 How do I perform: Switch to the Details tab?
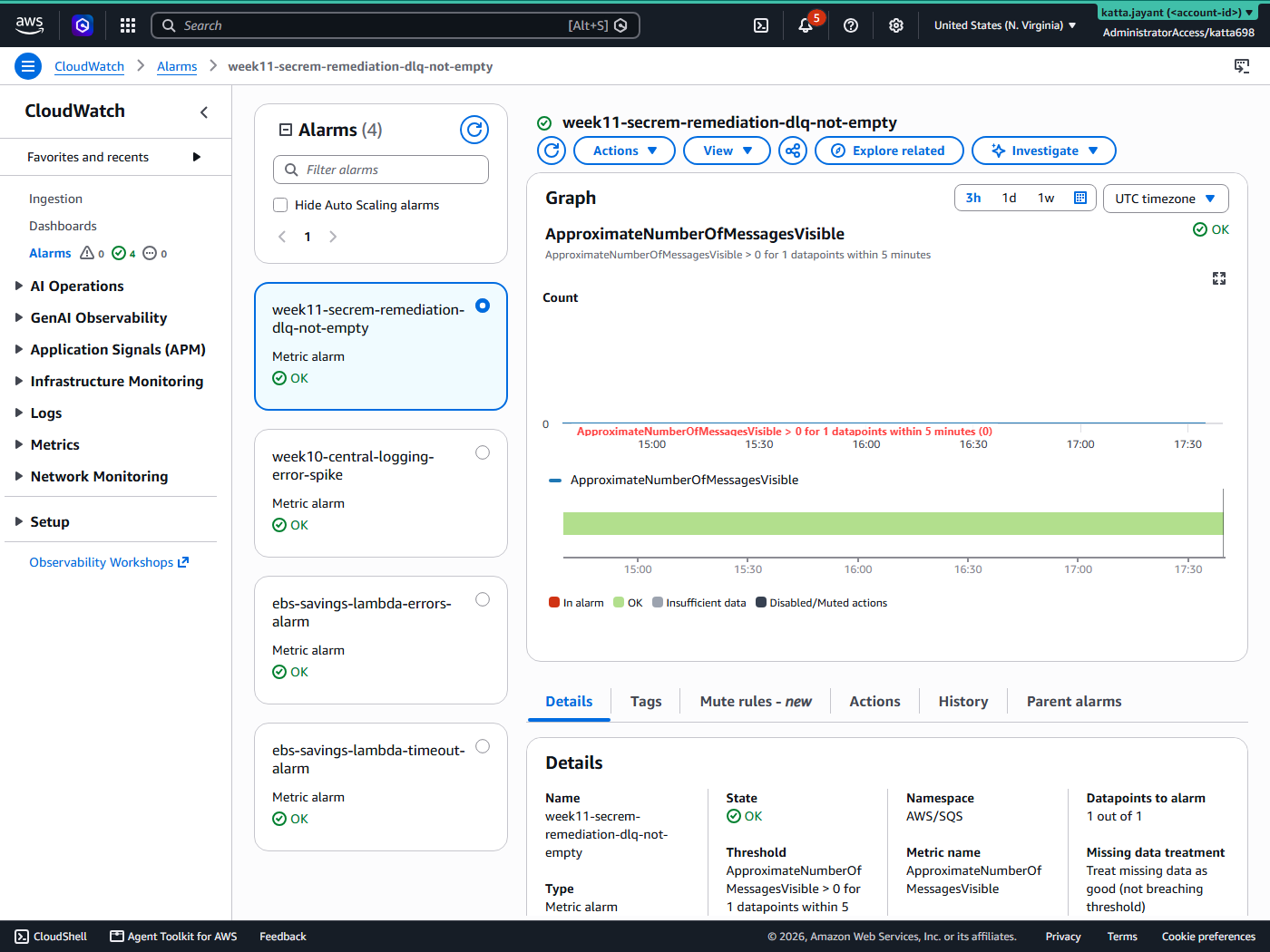click(569, 701)
